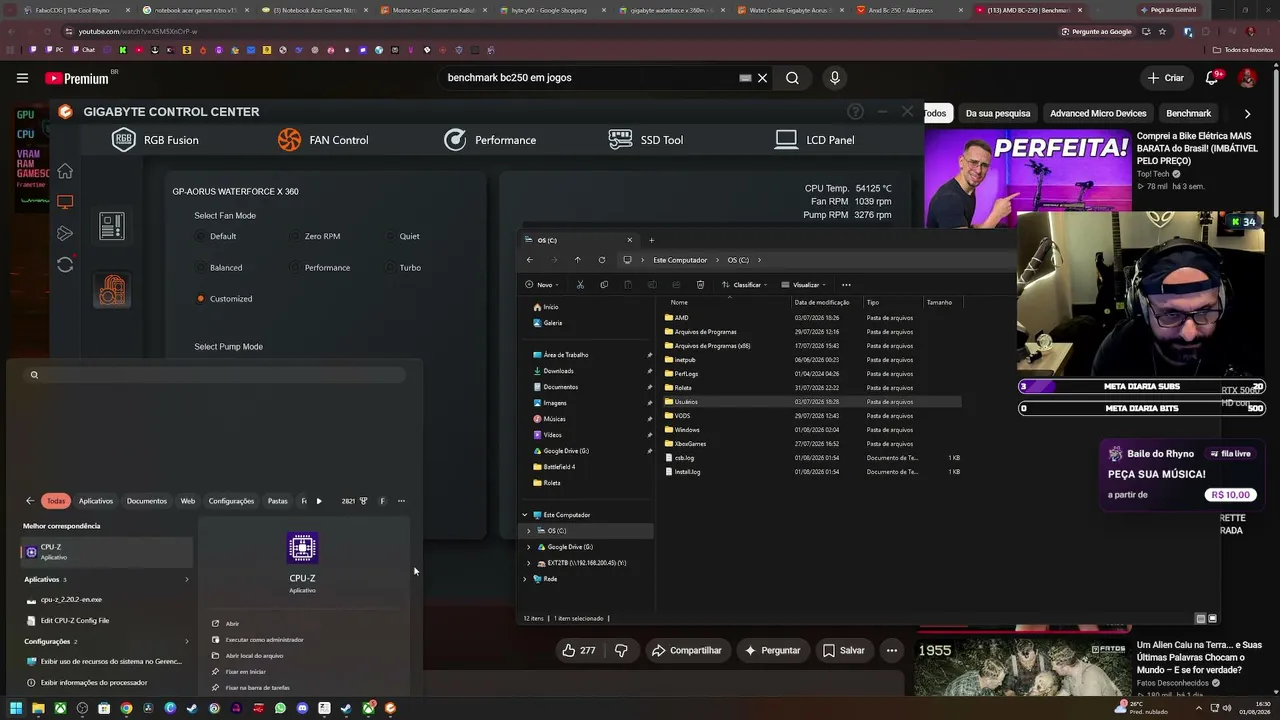
Task: Click the YouTube search box
Action: tap(590, 78)
